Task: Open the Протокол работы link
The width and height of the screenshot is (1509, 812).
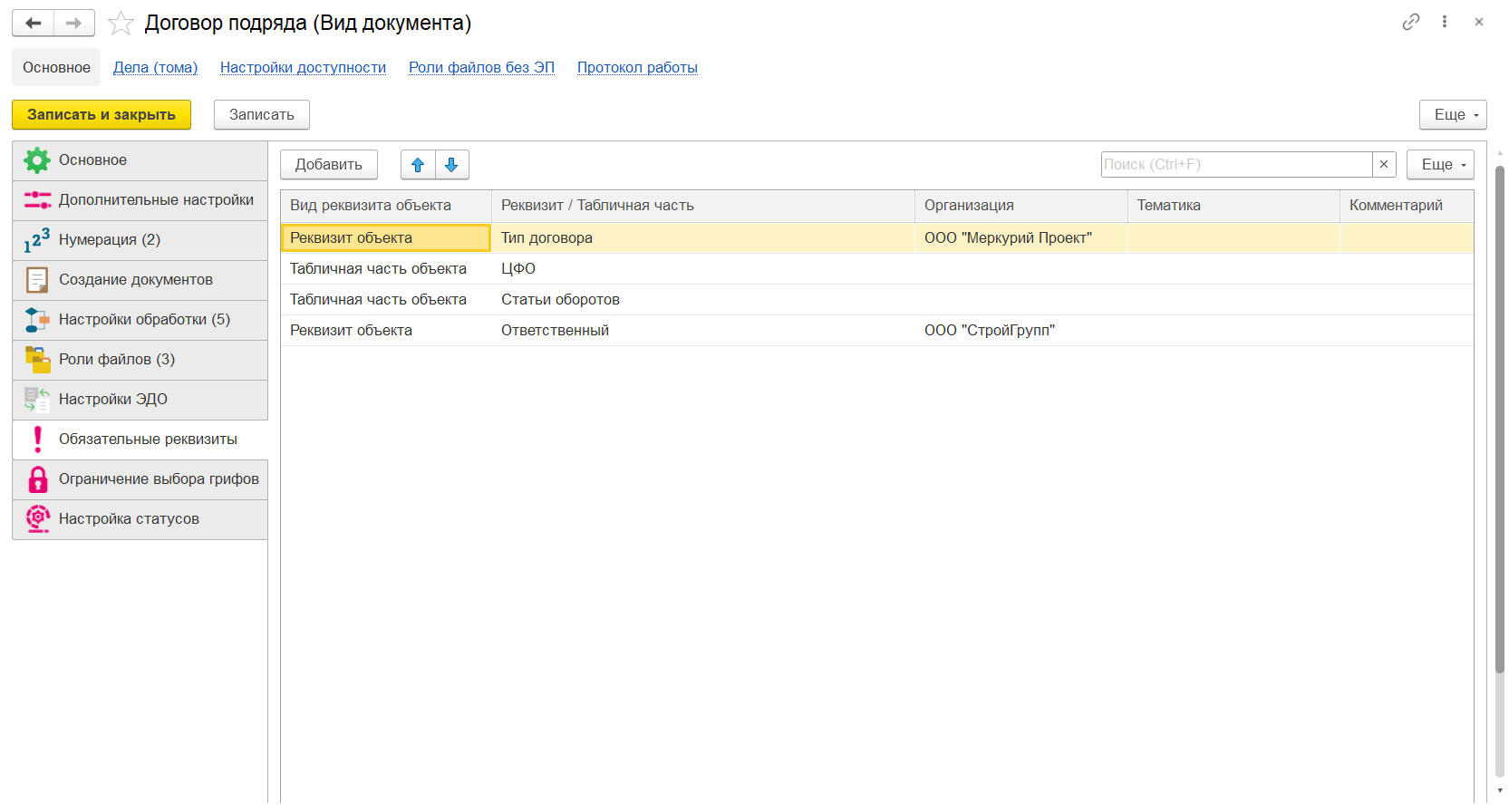Action: (x=637, y=68)
